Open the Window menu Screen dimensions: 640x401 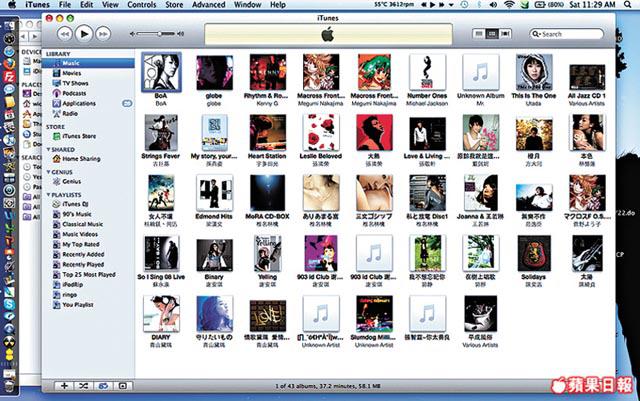tap(247, 5)
